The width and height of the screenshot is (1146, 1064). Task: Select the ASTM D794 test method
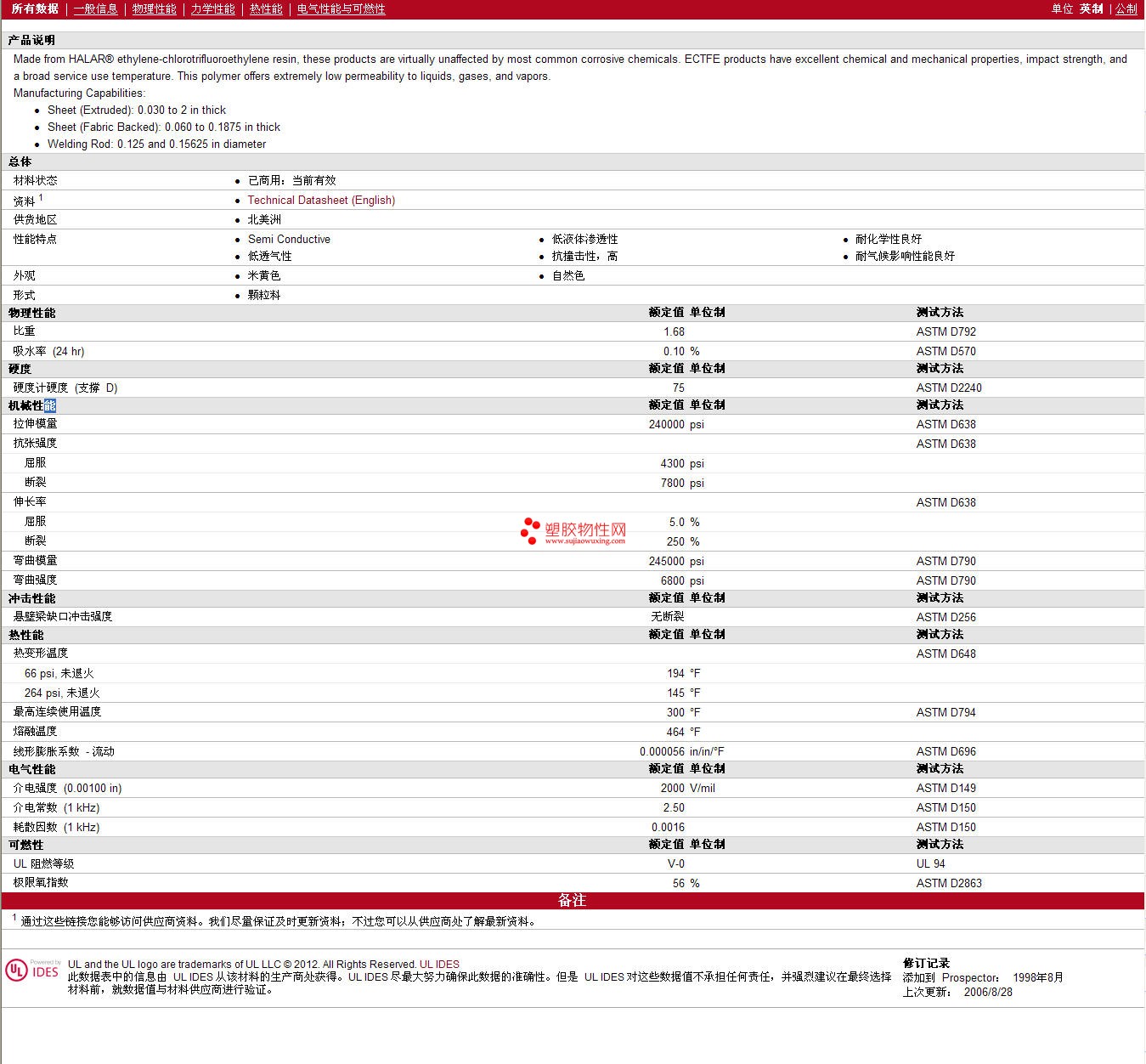coord(946,712)
